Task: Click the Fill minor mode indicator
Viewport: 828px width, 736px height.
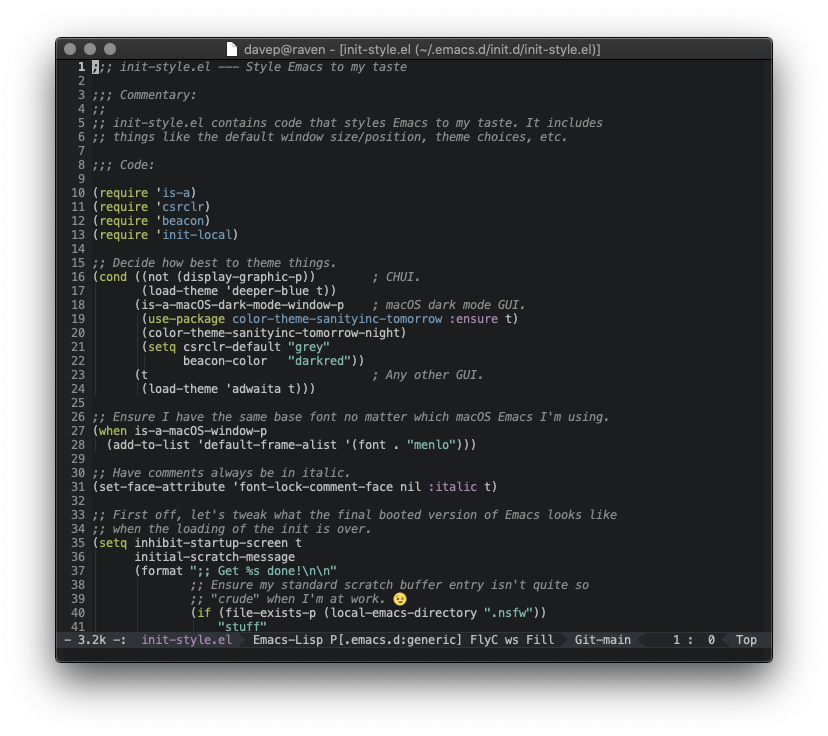Action: pyautogui.click(x=540, y=639)
